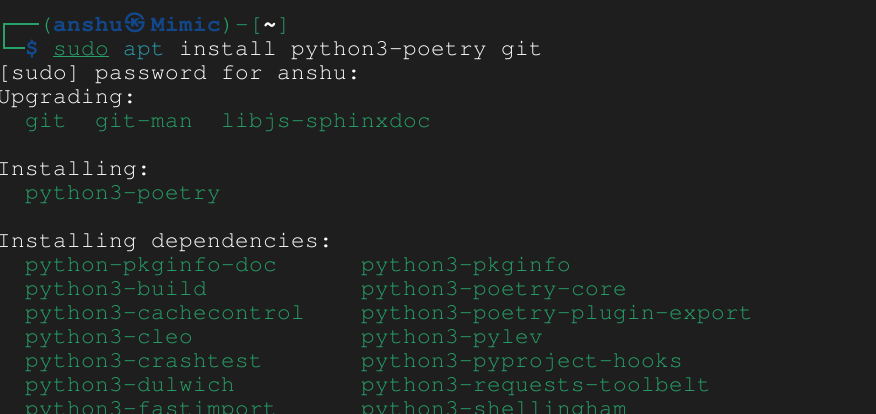Select python3-poetry-plugin-export package
Screen dimensions: 876x414
tap(556, 313)
